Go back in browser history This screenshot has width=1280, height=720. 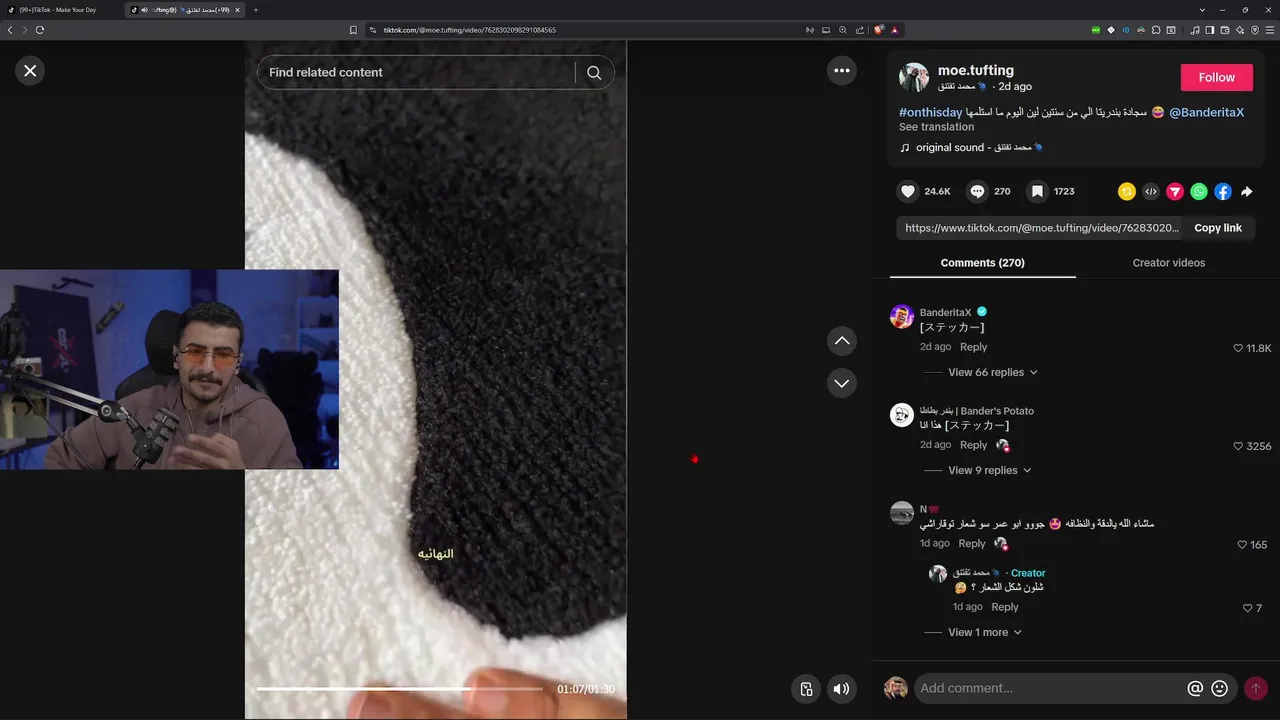pyautogui.click(x=10, y=30)
